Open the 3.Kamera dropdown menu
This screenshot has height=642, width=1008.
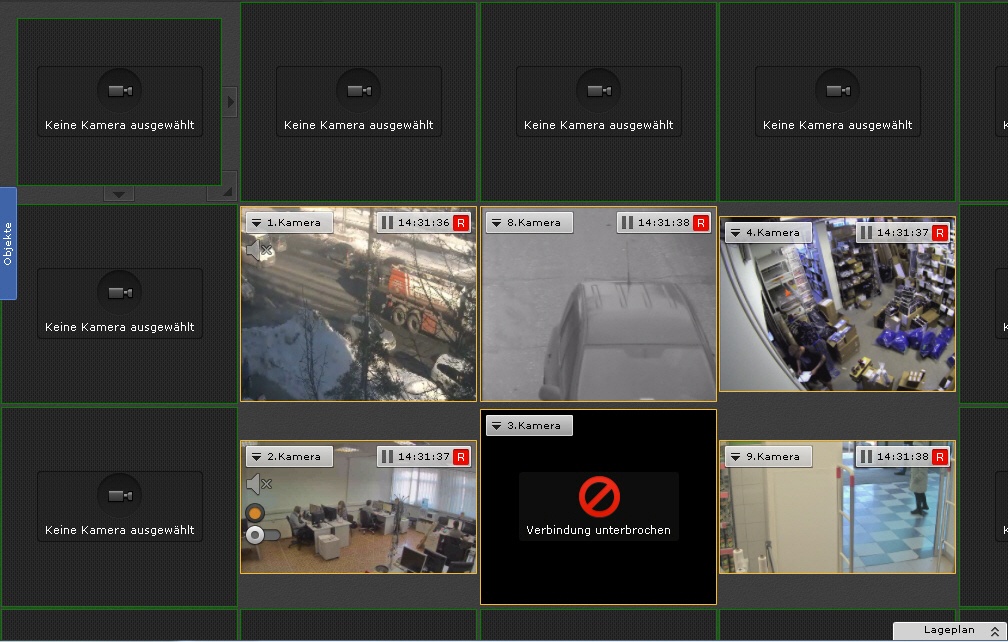click(529, 425)
